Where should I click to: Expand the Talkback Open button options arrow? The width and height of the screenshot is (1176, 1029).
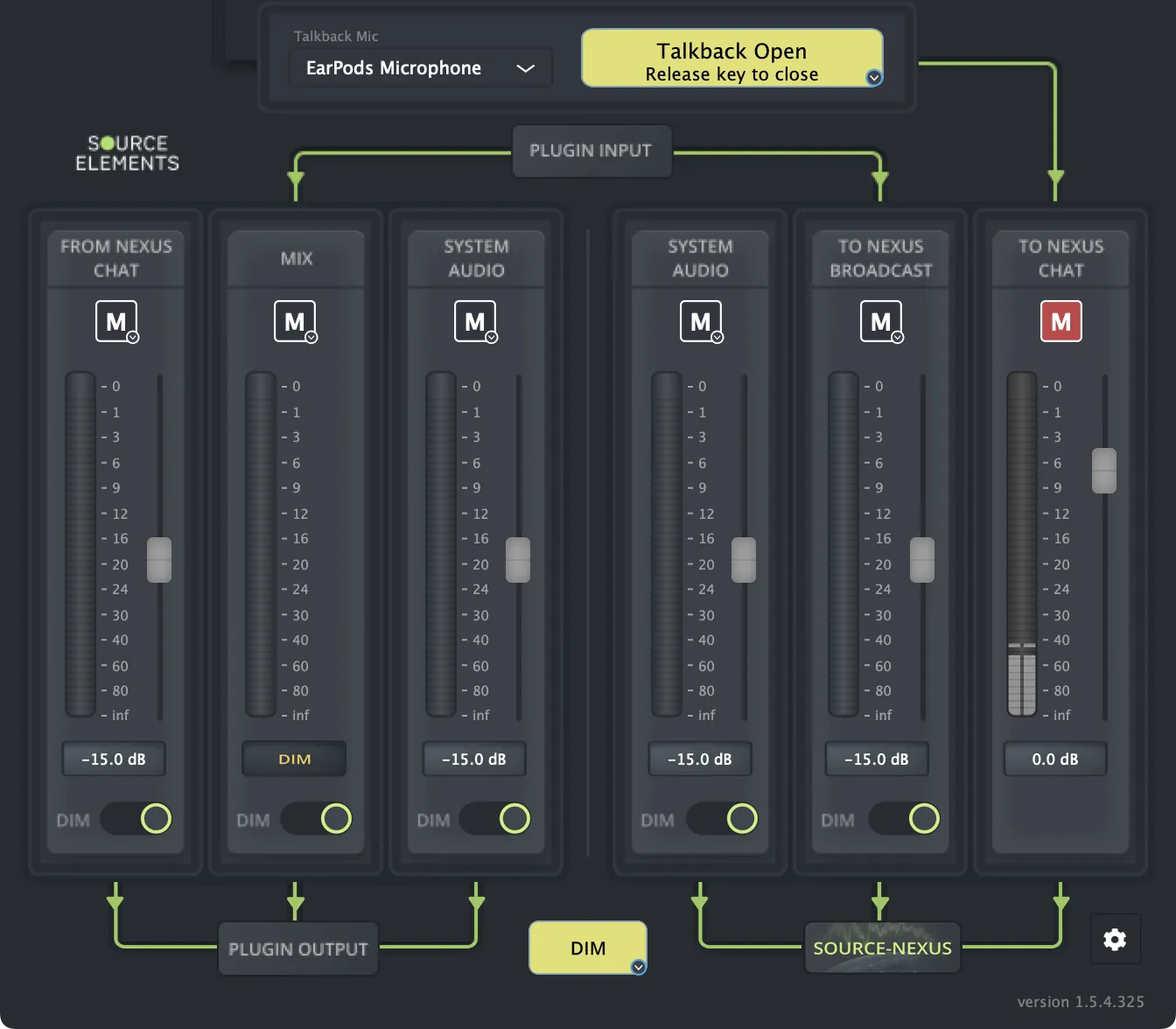click(873, 78)
